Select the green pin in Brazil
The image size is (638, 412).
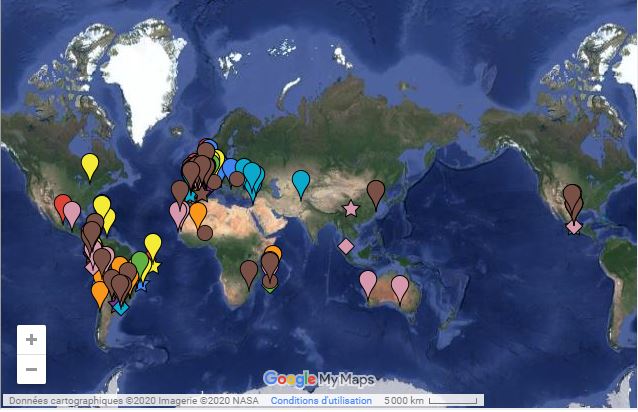(x=140, y=264)
